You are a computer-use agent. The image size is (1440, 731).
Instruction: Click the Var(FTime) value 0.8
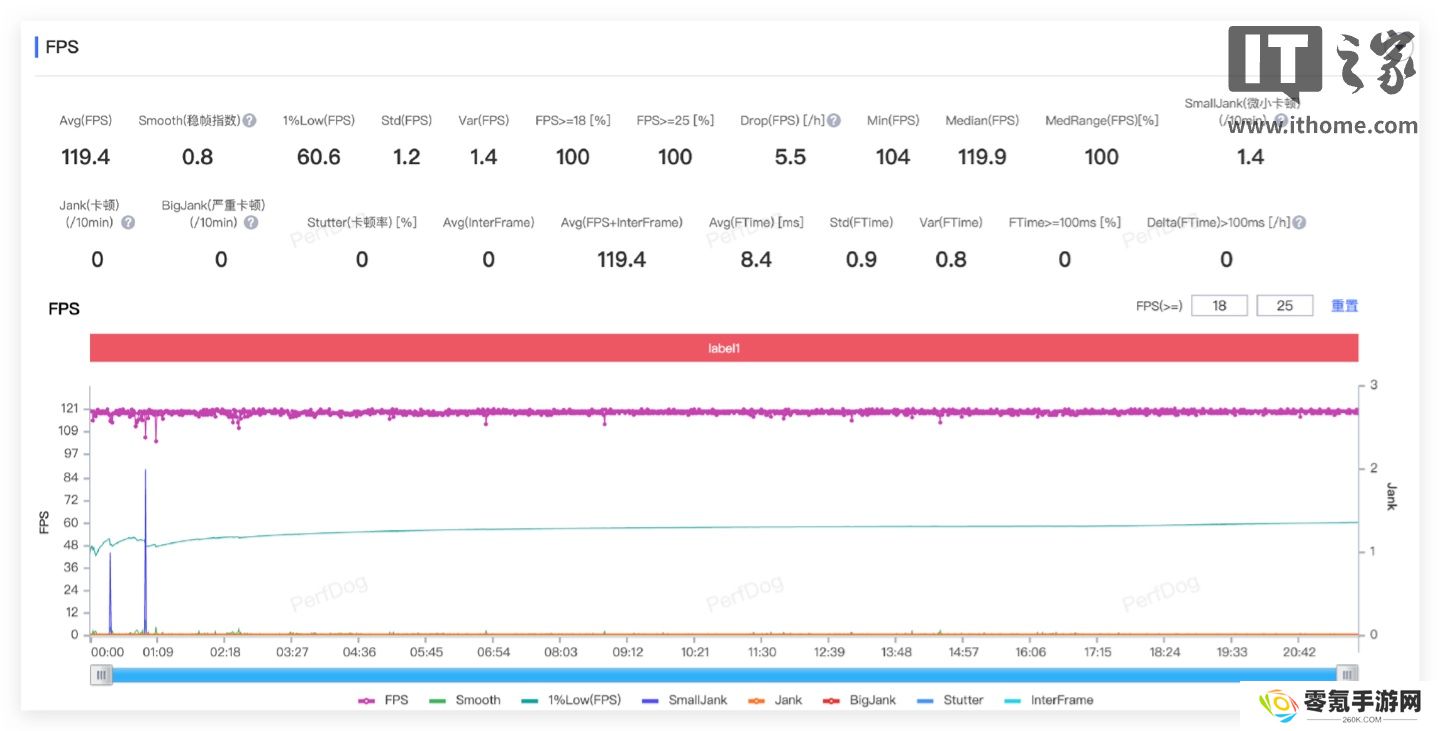click(x=951, y=260)
